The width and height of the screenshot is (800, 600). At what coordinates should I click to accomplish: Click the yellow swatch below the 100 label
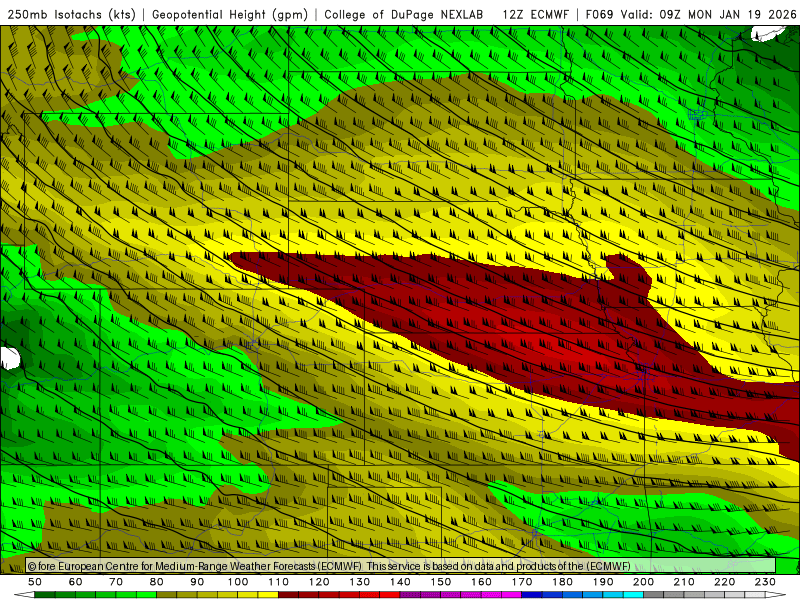click(248, 595)
